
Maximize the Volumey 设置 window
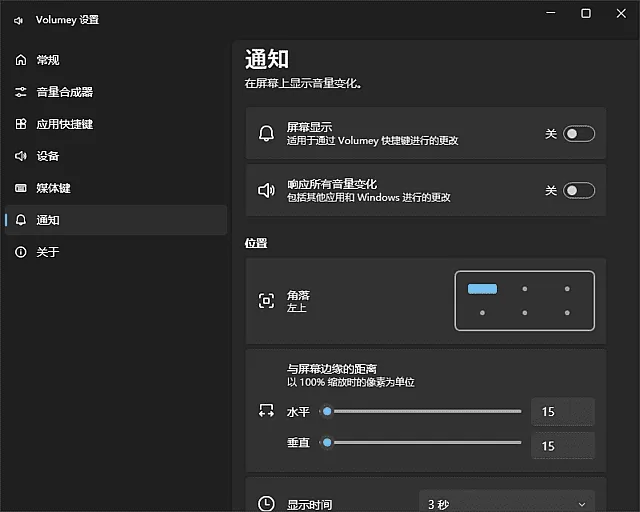[586, 13]
